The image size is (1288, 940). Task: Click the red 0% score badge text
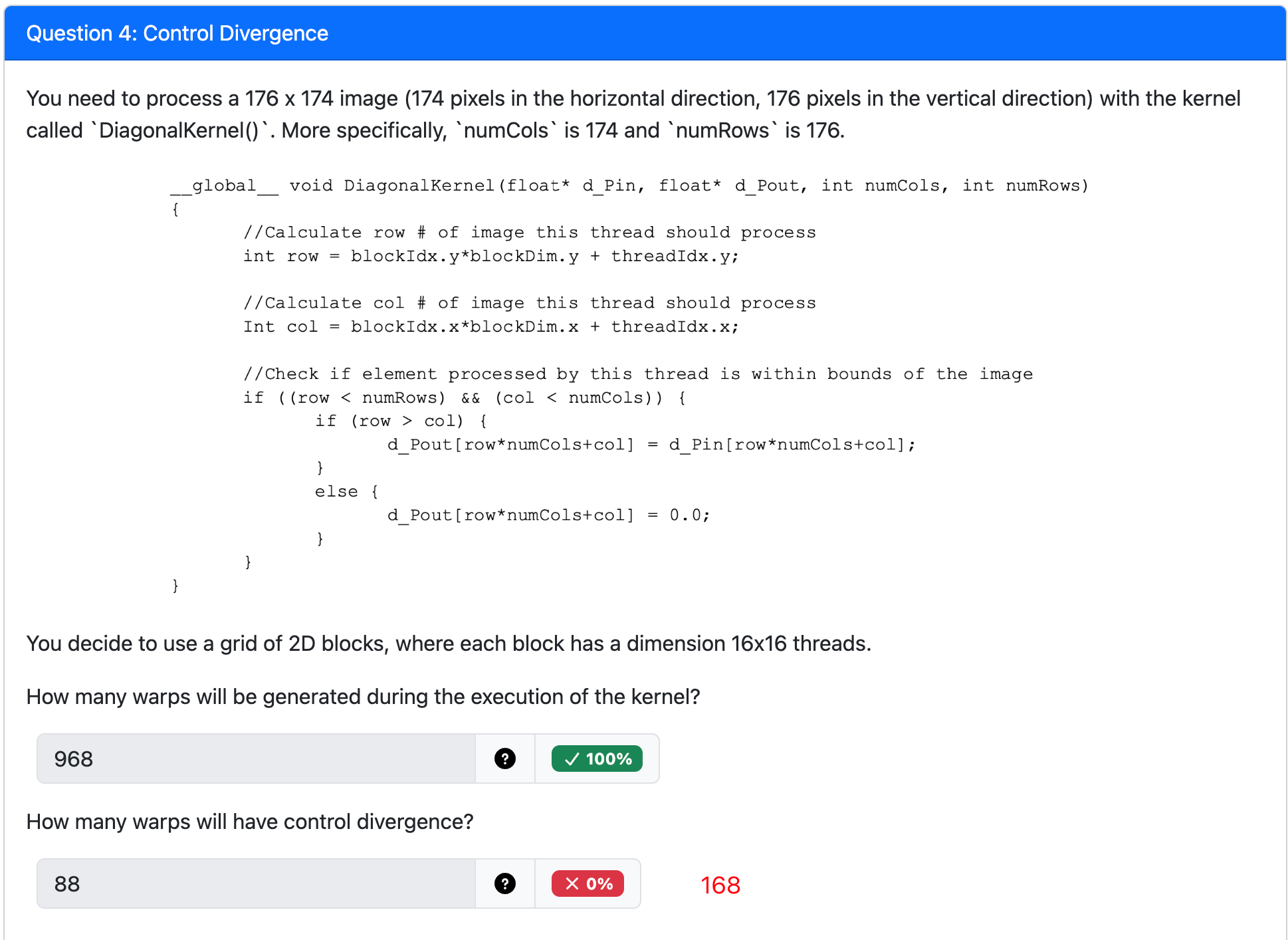coord(599,883)
